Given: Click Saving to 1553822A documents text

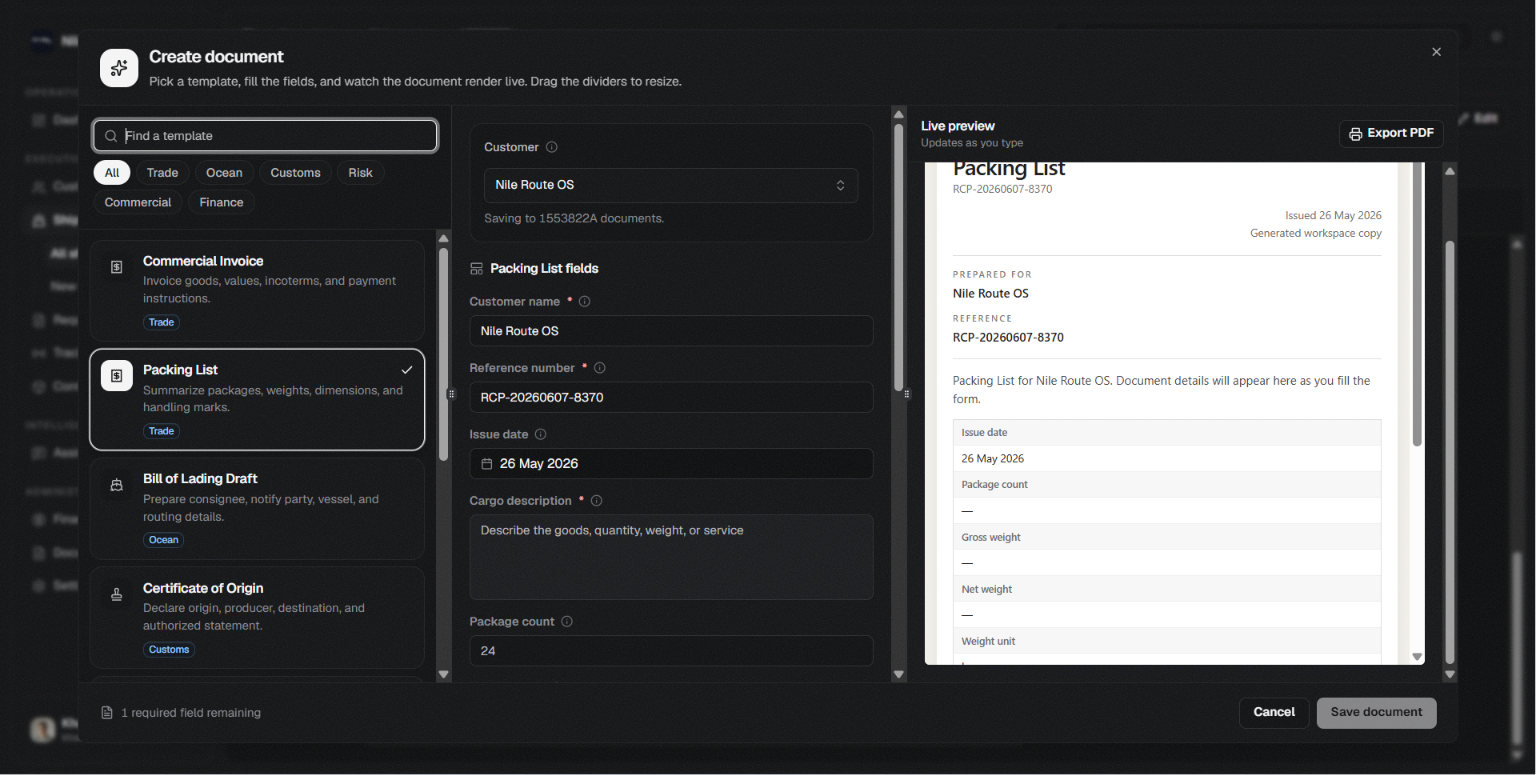Looking at the screenshot, I should (574, 218).
